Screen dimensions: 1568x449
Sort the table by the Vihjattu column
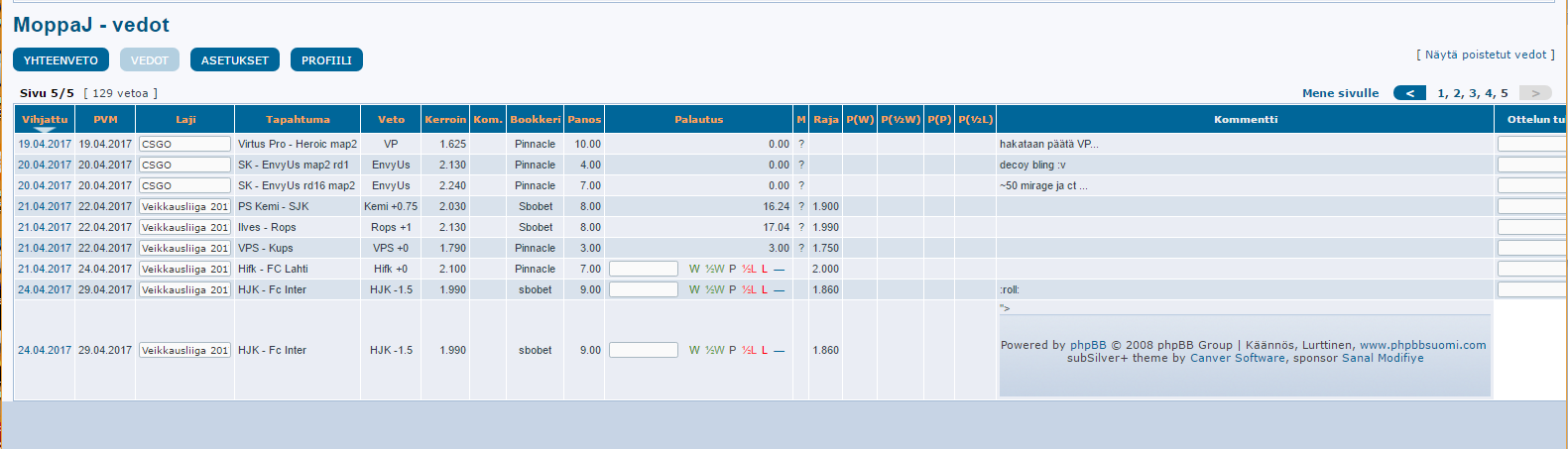[x=45, y=119]
